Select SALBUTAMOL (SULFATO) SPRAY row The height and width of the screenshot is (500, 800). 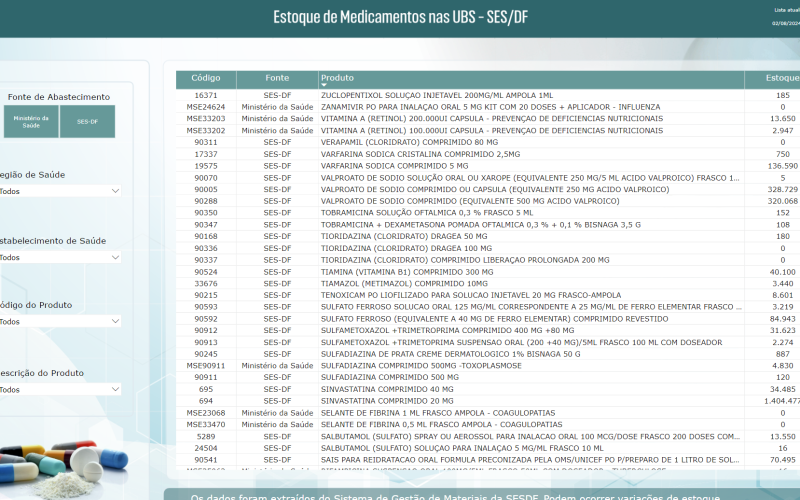click(488, 437)
